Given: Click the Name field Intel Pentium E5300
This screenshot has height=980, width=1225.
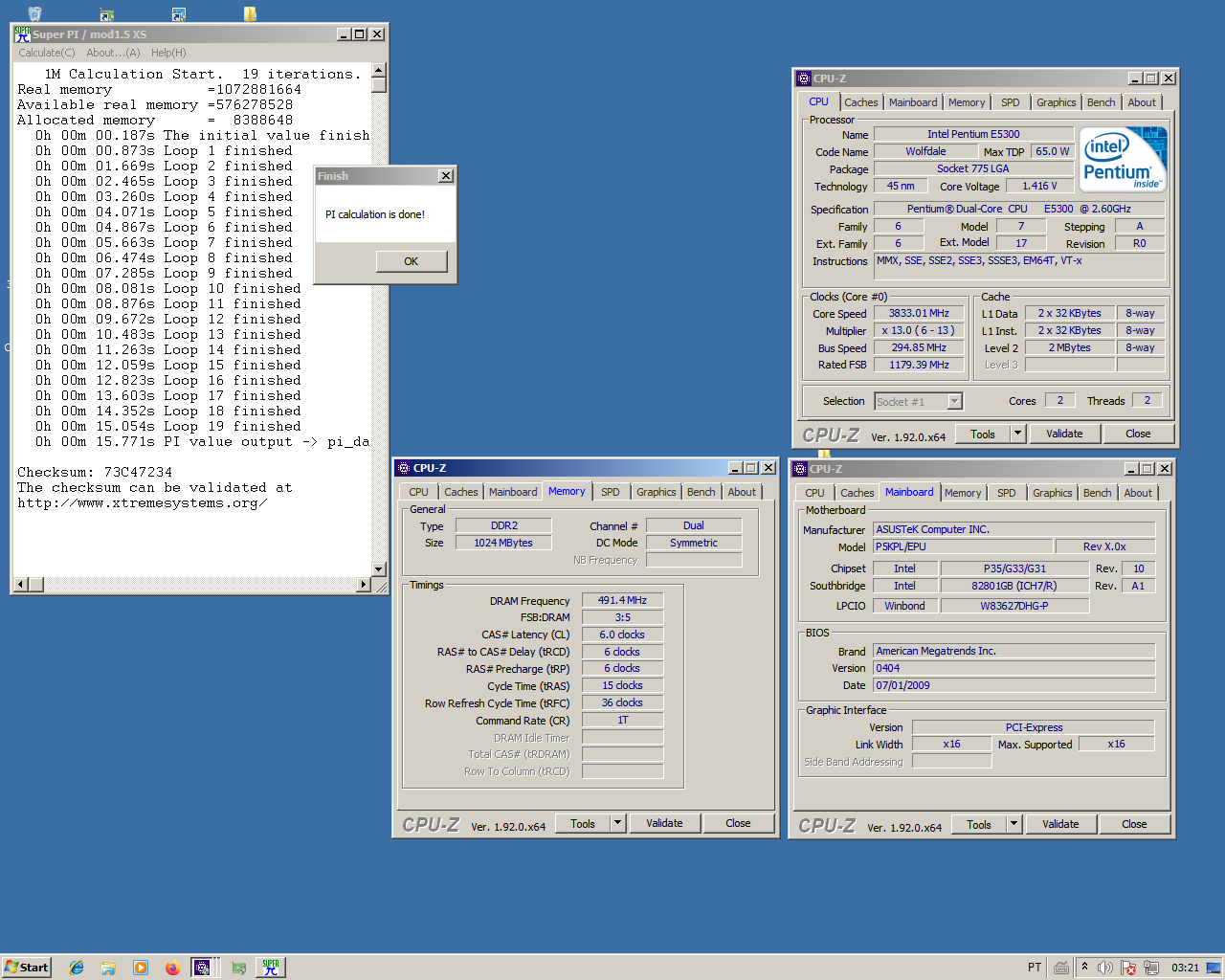Looking at the screenshot, I should click(x=973, y=134).
